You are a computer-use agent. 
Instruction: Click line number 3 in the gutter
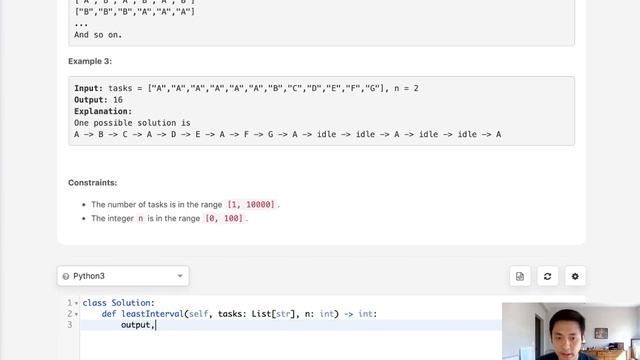pyautogui.click(x=70, y=325)
